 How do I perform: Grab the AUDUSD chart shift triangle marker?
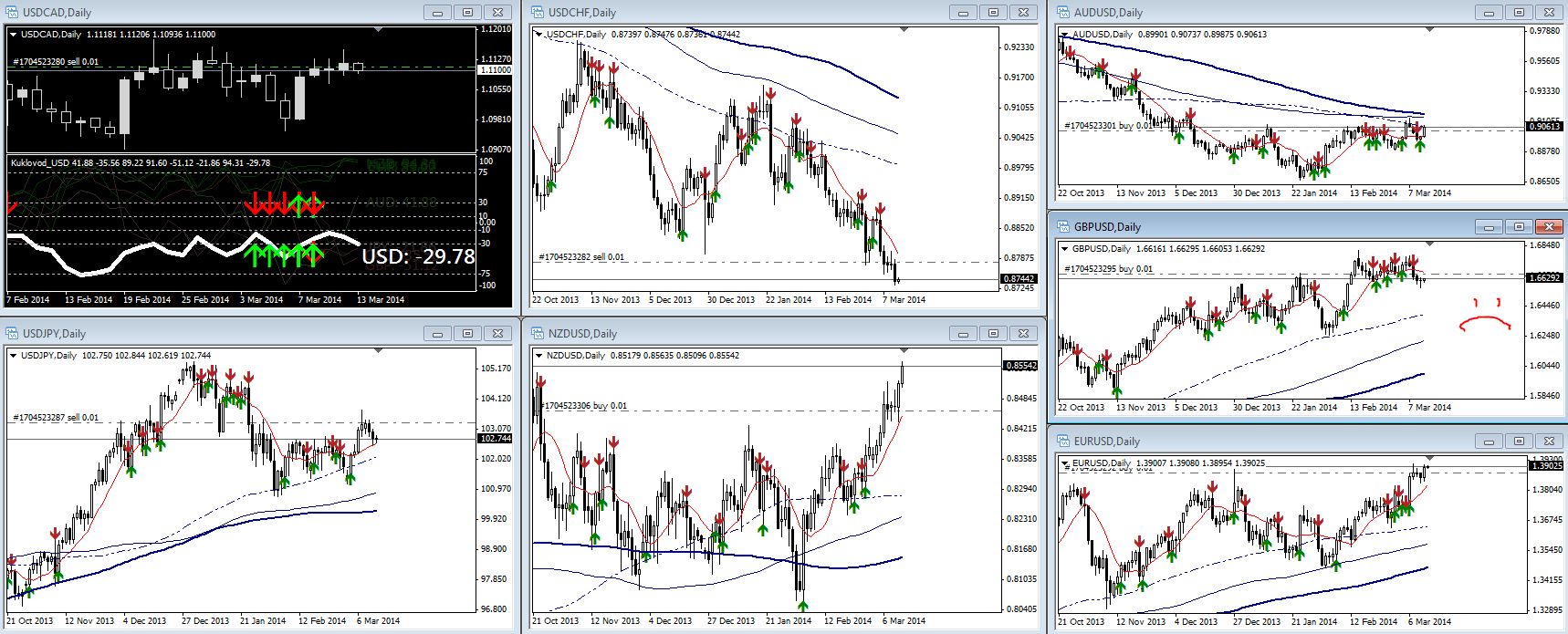[x=1429, y=30]
